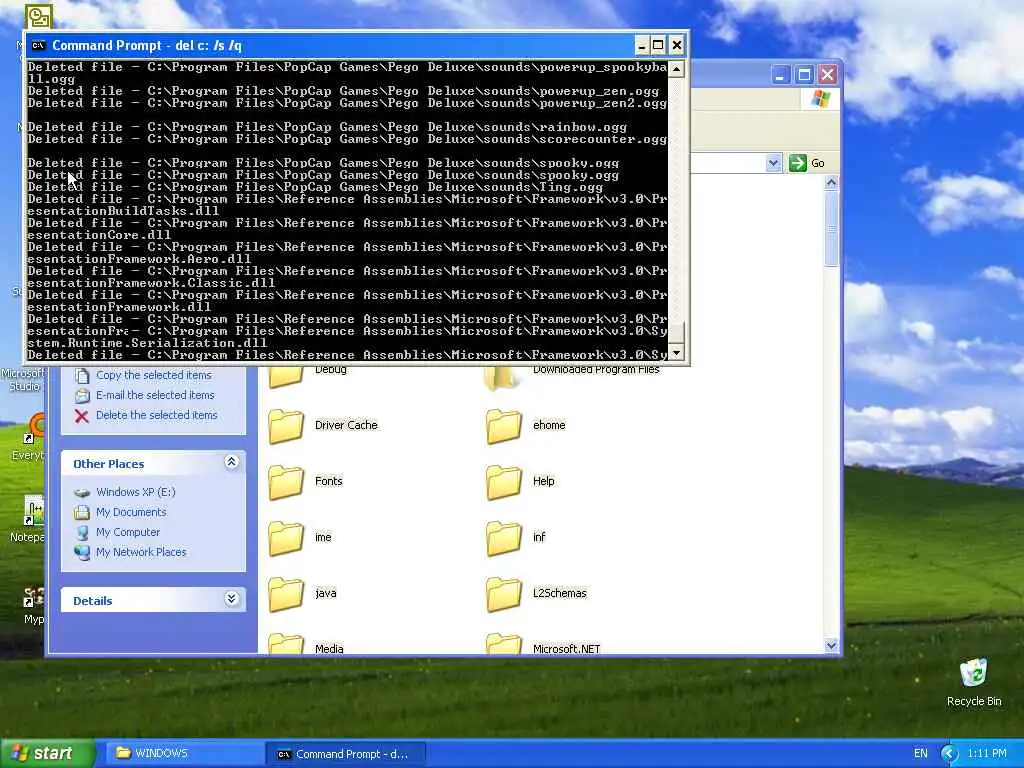Click the Other Places header text
The width and height of the screenshot is (1024, 768).
click(108, 464)
